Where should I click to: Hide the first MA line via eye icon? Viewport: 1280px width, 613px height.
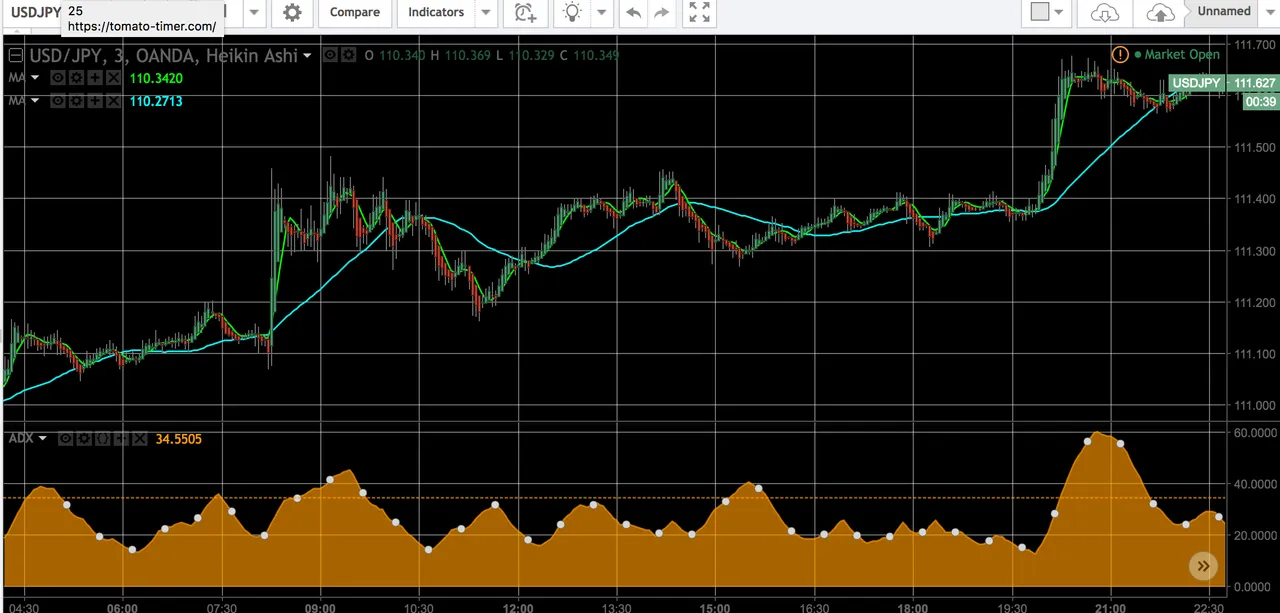coord(59,78)
